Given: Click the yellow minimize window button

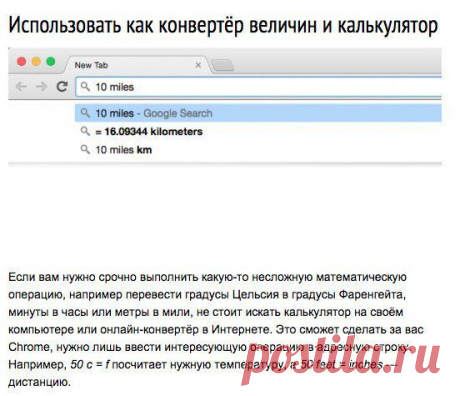Looking at the screenshot, I should click(x=36, y=62).
